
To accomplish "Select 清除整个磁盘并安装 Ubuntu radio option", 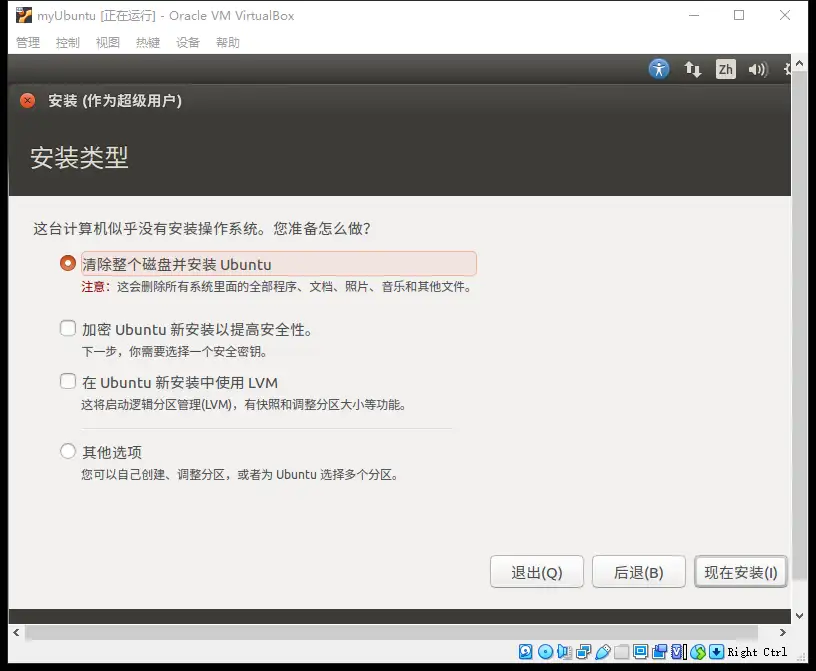I will [x=68, y=264].
